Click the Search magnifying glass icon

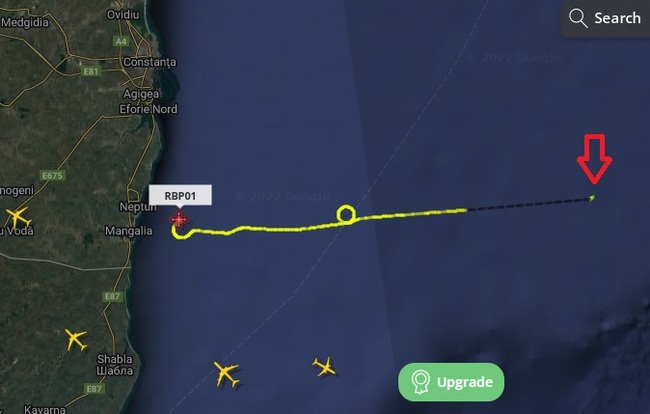(578, 18)
